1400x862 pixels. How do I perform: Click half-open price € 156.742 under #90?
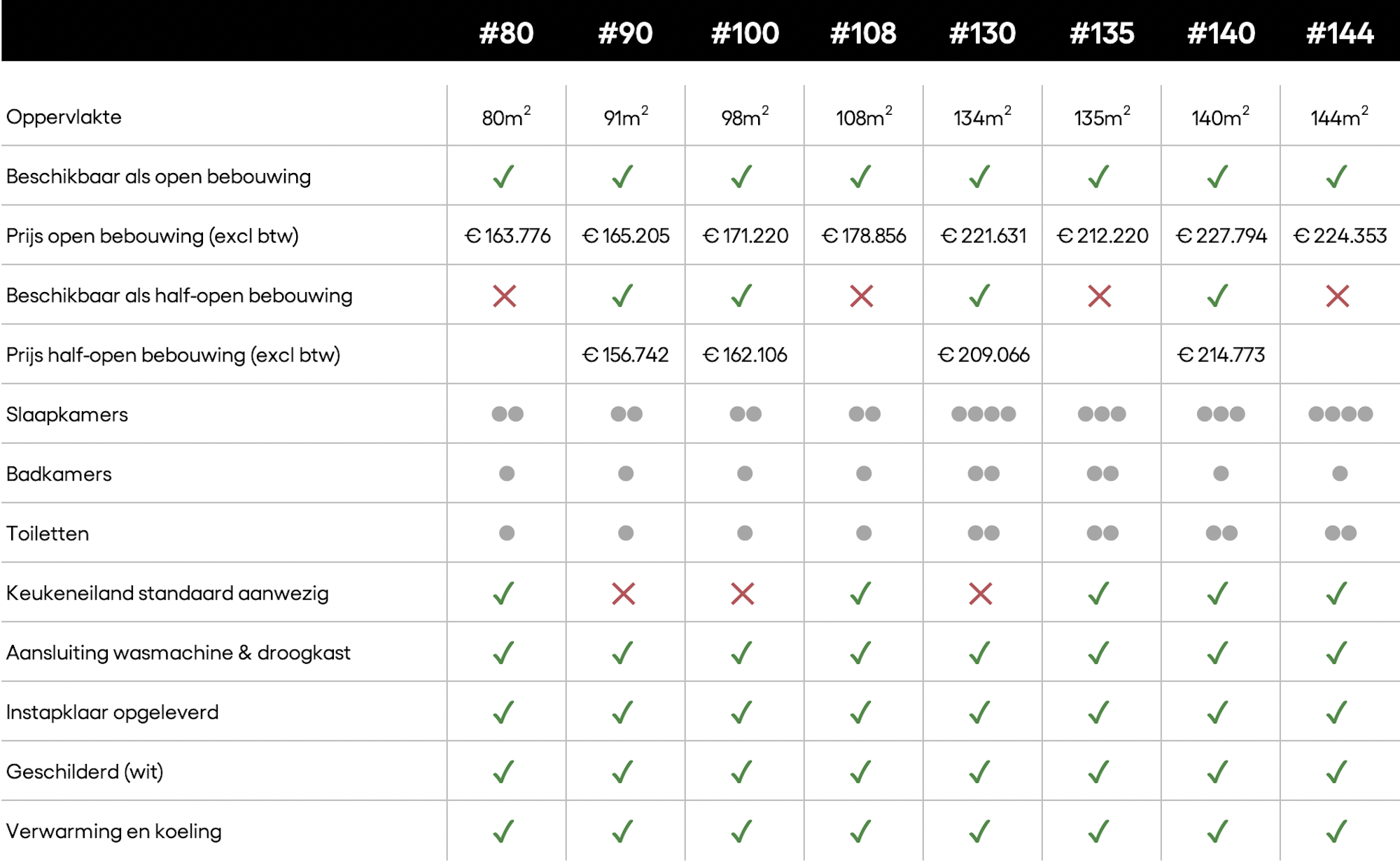point(625,355)
